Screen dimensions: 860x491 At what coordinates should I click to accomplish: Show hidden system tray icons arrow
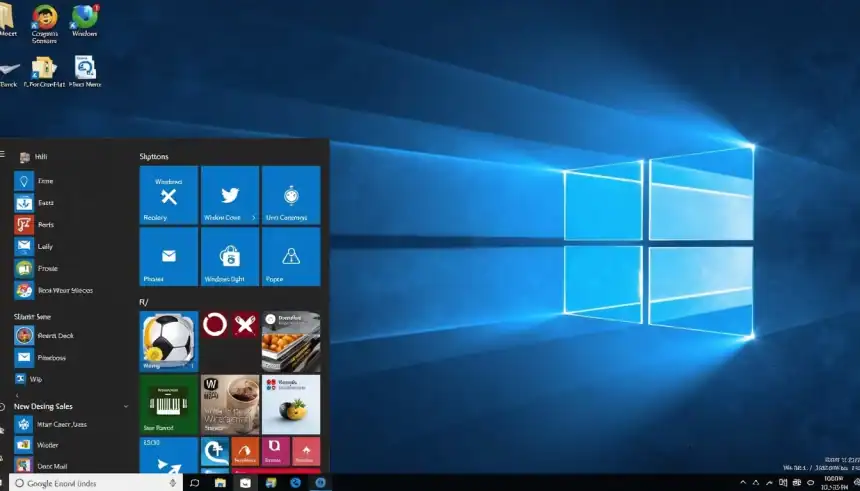coord(743,483)
